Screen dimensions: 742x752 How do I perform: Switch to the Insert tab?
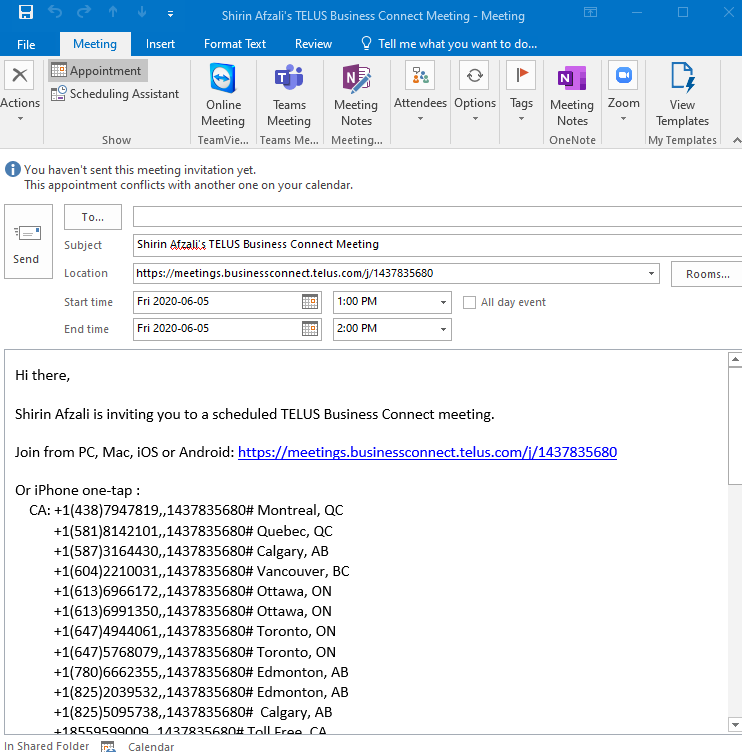click(x=160, y=44)
